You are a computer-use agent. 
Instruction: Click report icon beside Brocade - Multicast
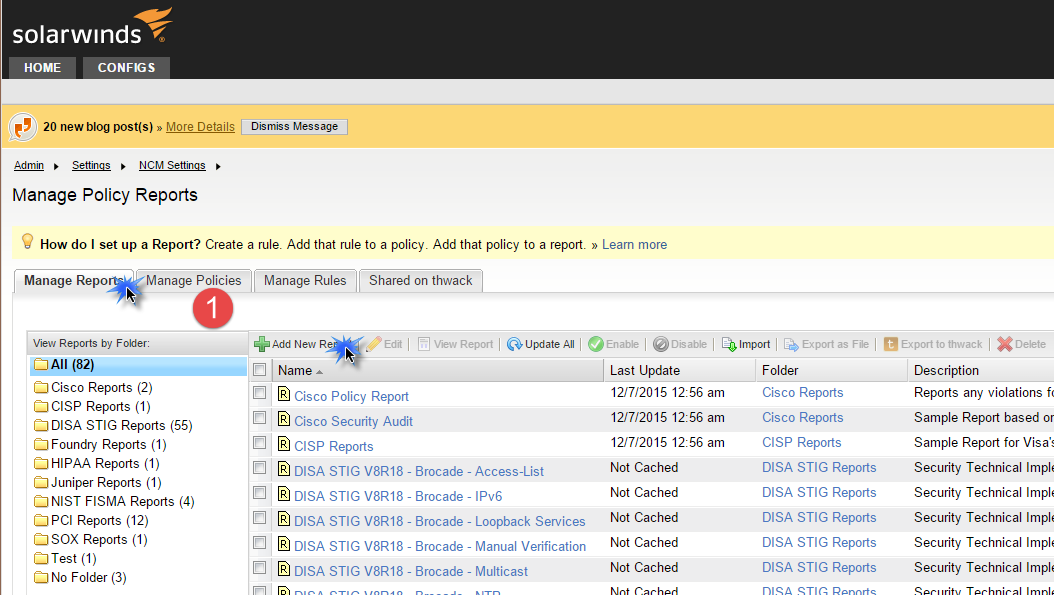pyautogui.click(x=284, y=569)
